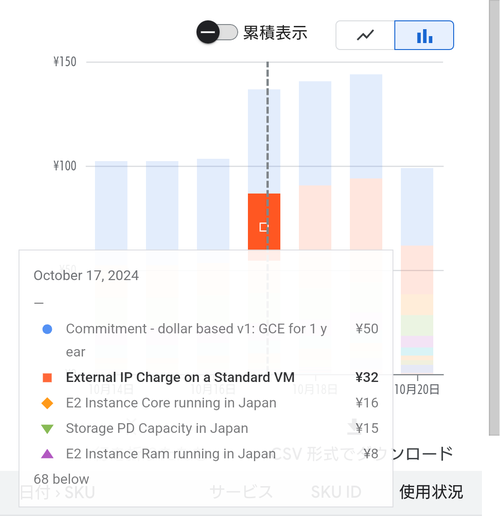Click the vertical scrollbar on the right

tap(494, 217)
